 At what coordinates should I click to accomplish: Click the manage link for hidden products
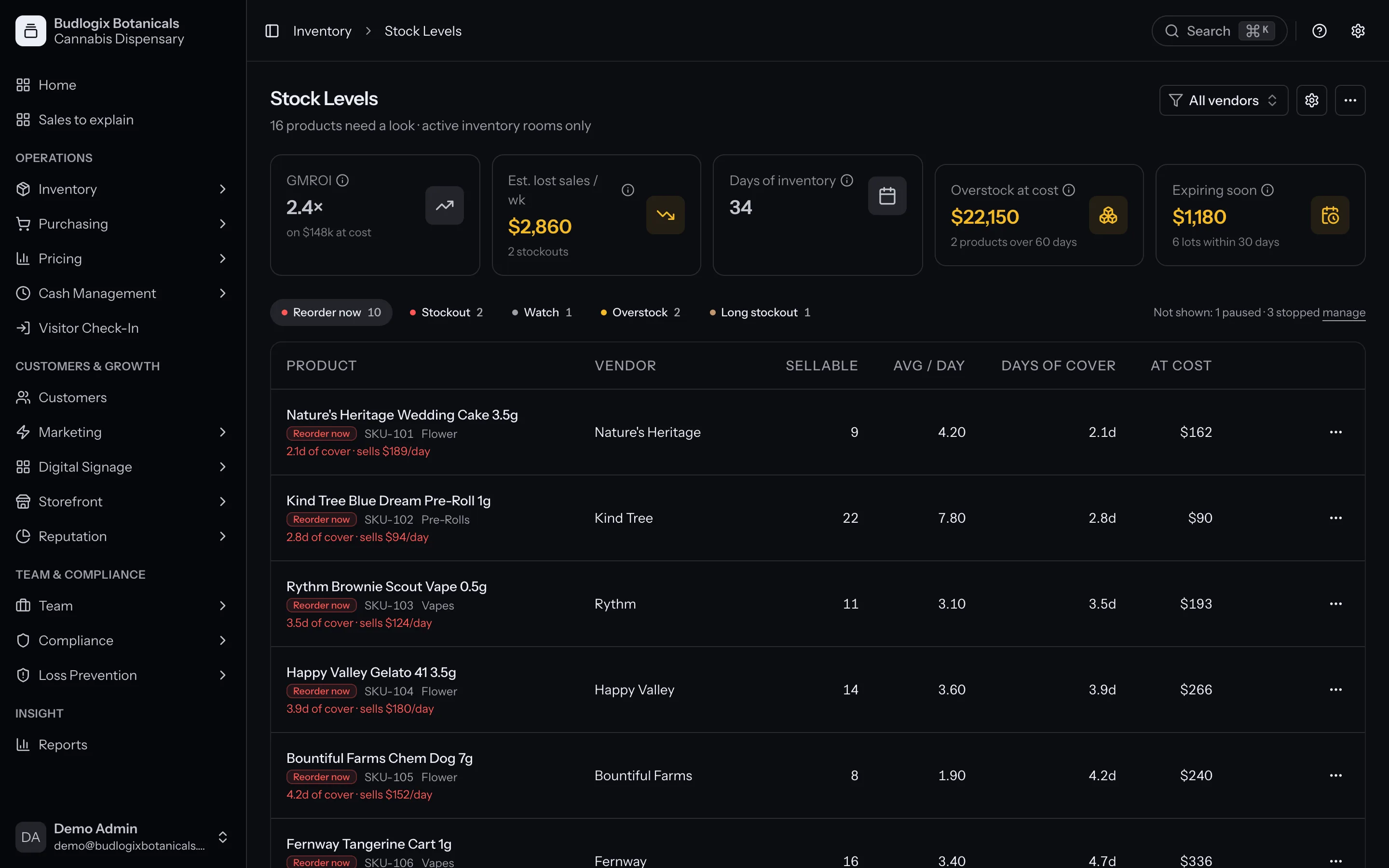click(1344, 312)
